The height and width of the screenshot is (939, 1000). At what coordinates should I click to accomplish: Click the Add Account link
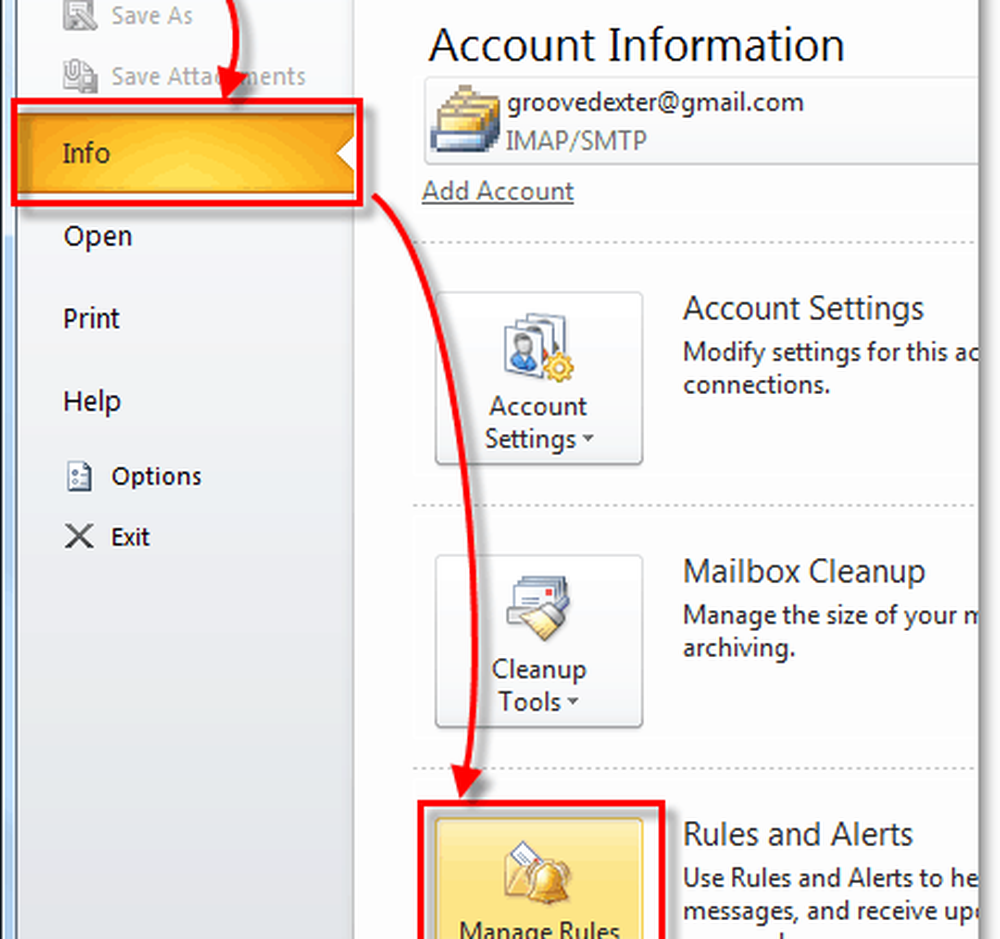[x=498, y=191]
